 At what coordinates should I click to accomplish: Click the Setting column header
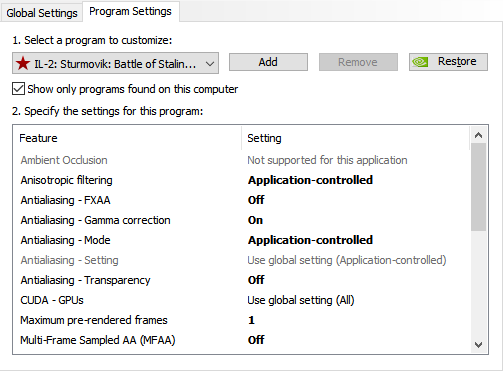(x=355, y=138)
